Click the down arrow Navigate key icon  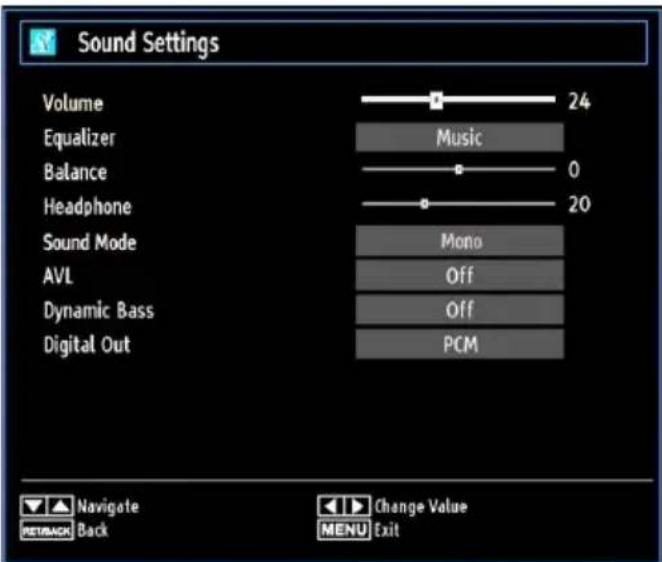coord(33,506)
